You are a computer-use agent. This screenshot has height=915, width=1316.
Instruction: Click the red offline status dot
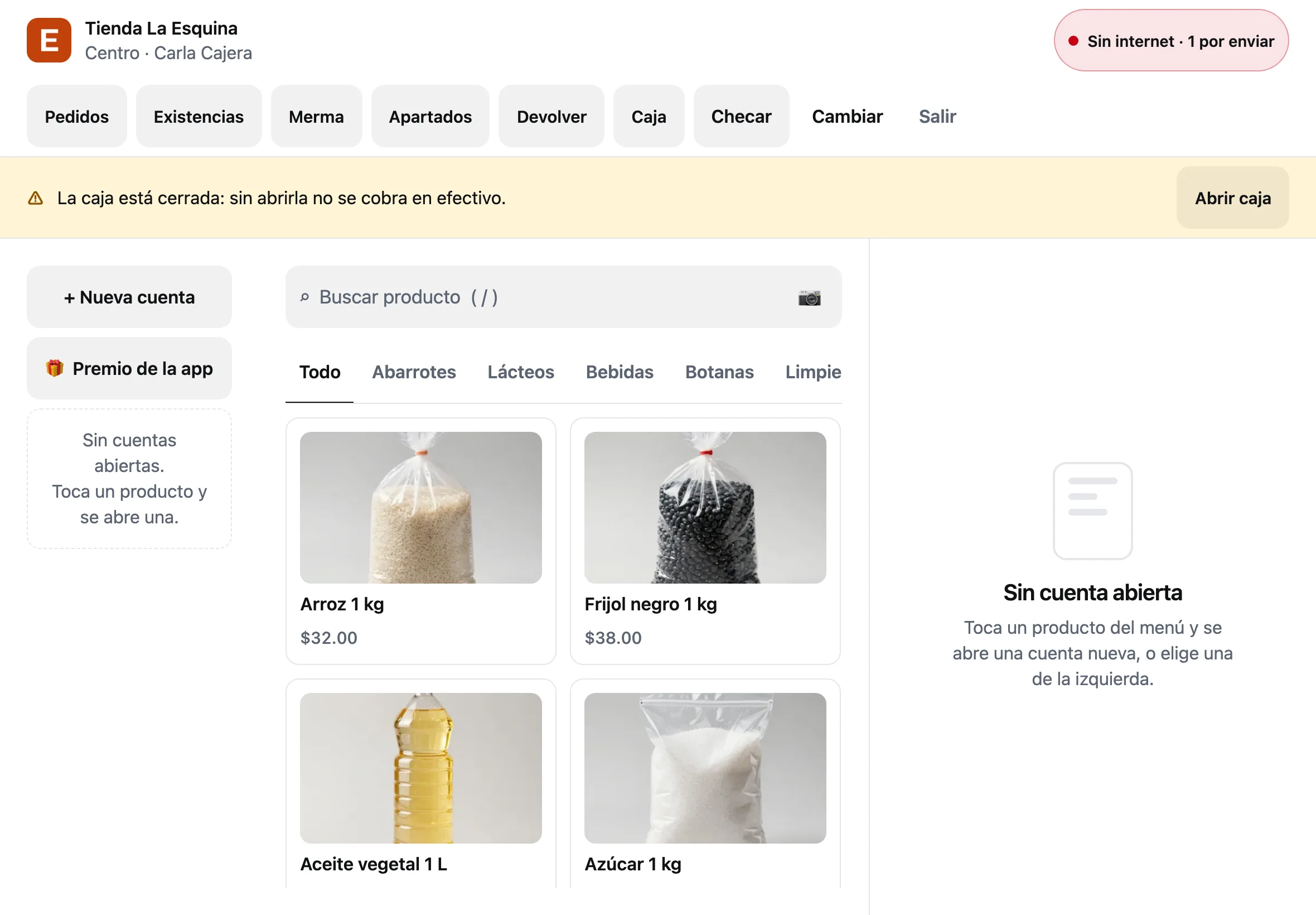(x=1073, y=41)
